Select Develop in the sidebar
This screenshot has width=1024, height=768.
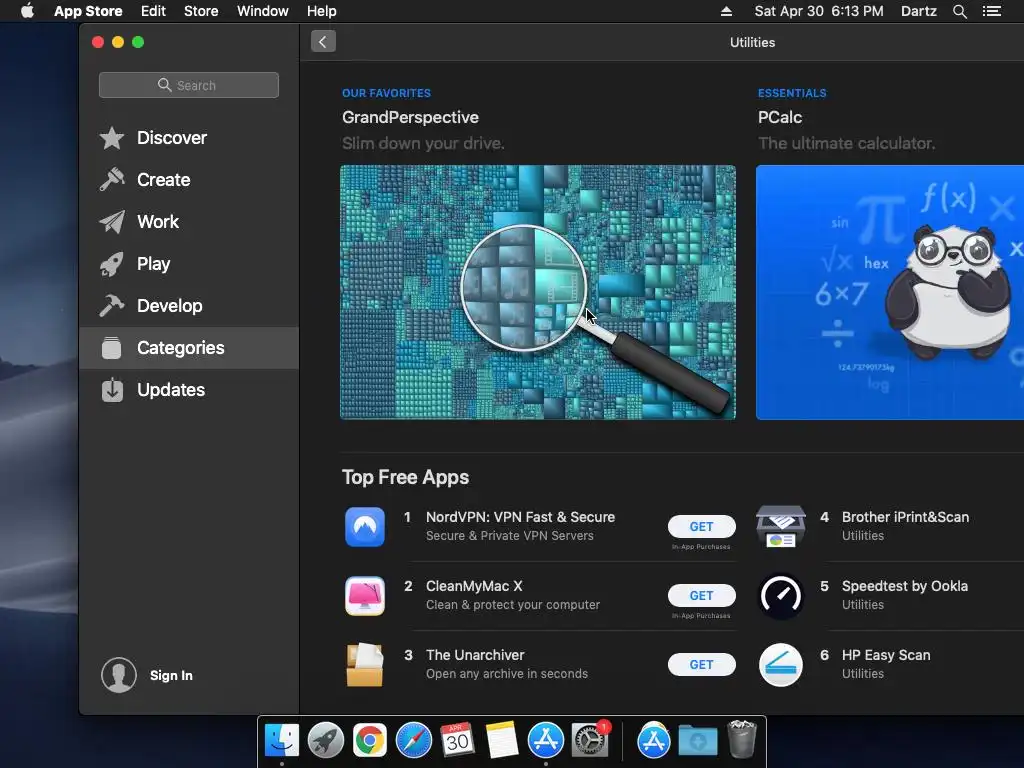coord(189,306)
